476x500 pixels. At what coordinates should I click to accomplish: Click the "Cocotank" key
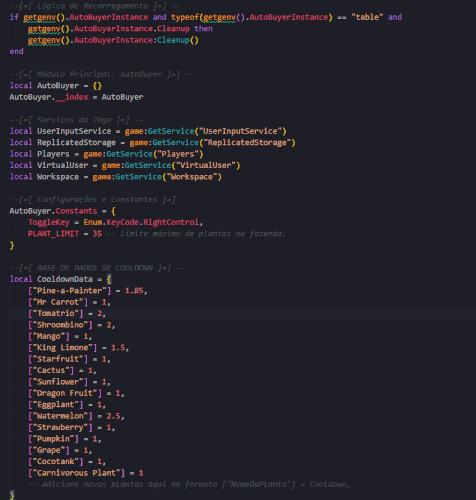55,461
